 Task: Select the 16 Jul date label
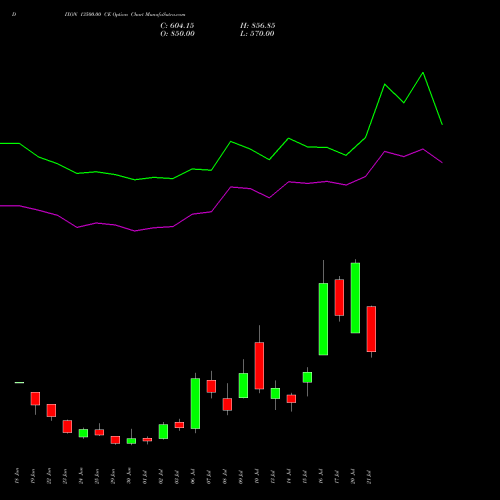pyautogui.click(x=321, y=477)
